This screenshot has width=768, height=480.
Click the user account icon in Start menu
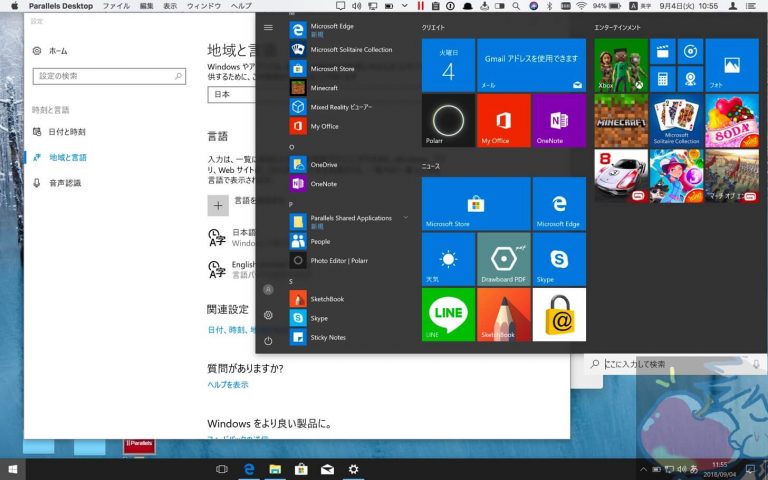click(x=268, y=289)
